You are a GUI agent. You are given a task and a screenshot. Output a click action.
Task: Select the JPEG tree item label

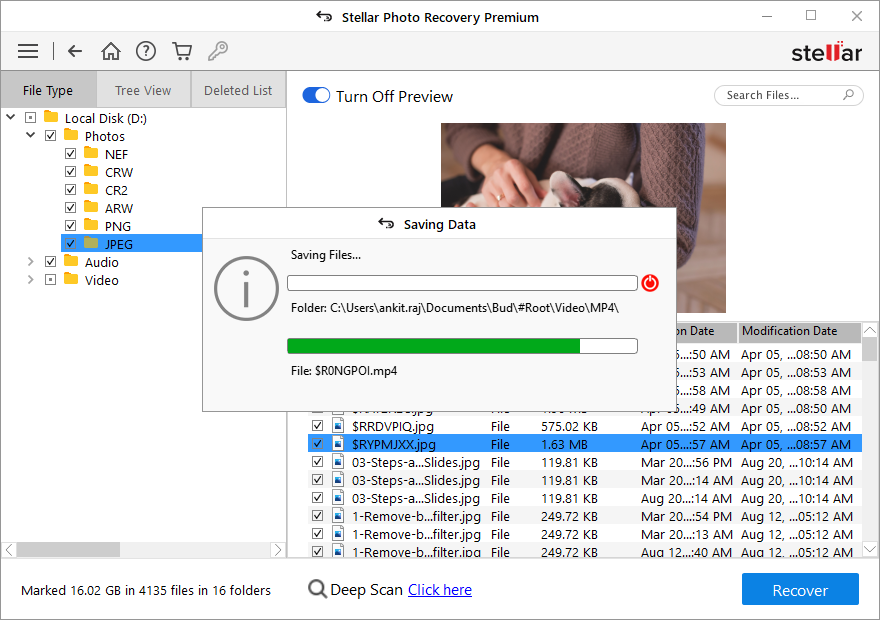tap(119, 244)
